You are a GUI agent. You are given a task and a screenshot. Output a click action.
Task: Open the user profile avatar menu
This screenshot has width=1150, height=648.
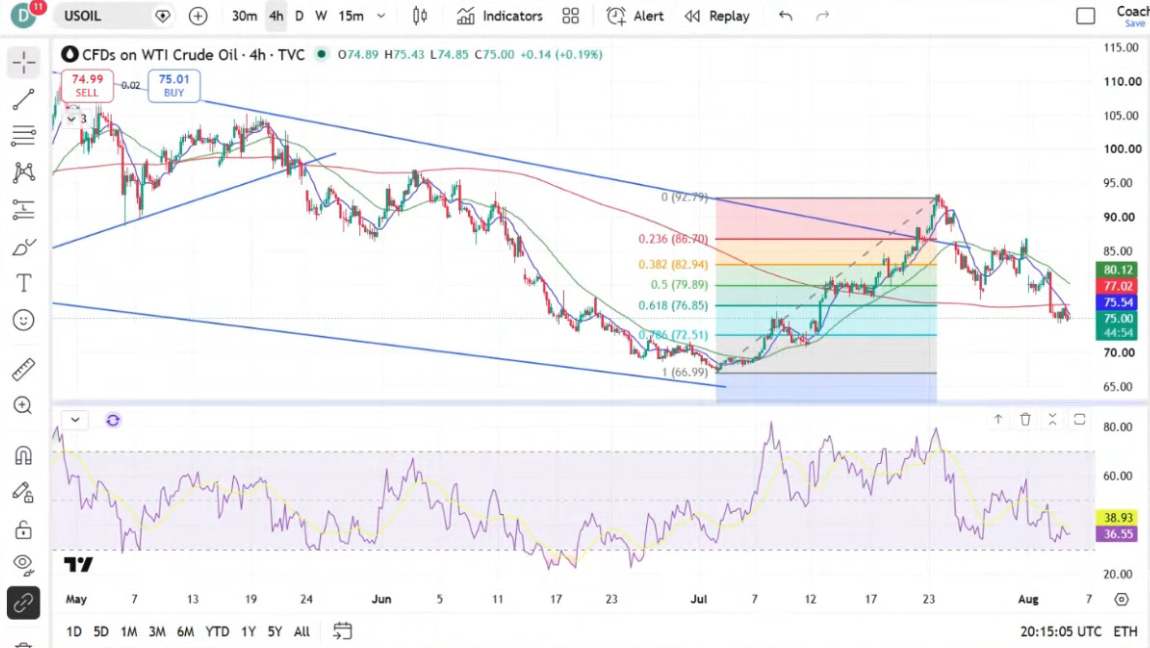click(23, 15)
